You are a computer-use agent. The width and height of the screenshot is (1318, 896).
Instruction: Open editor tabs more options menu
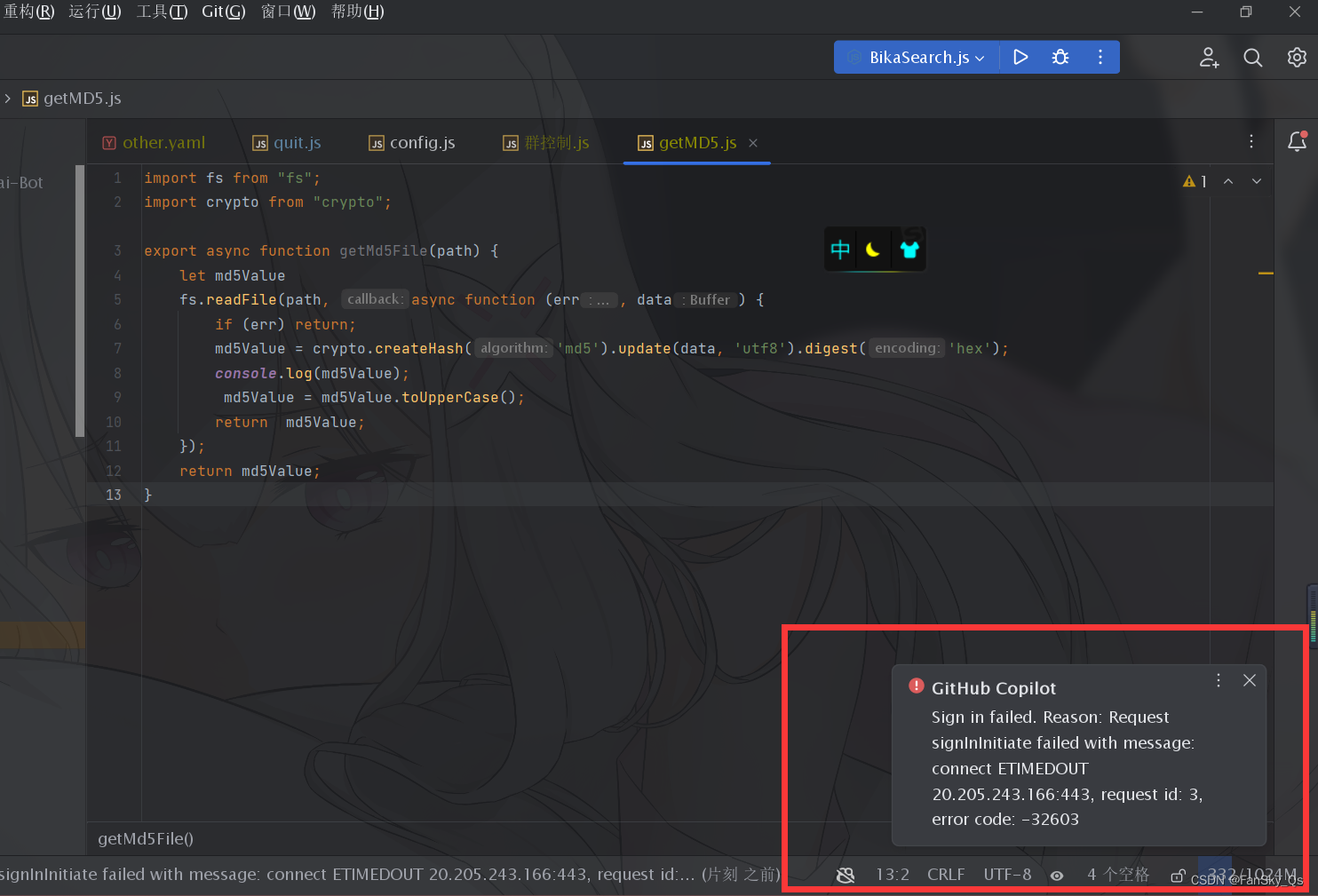(1251, 141)
